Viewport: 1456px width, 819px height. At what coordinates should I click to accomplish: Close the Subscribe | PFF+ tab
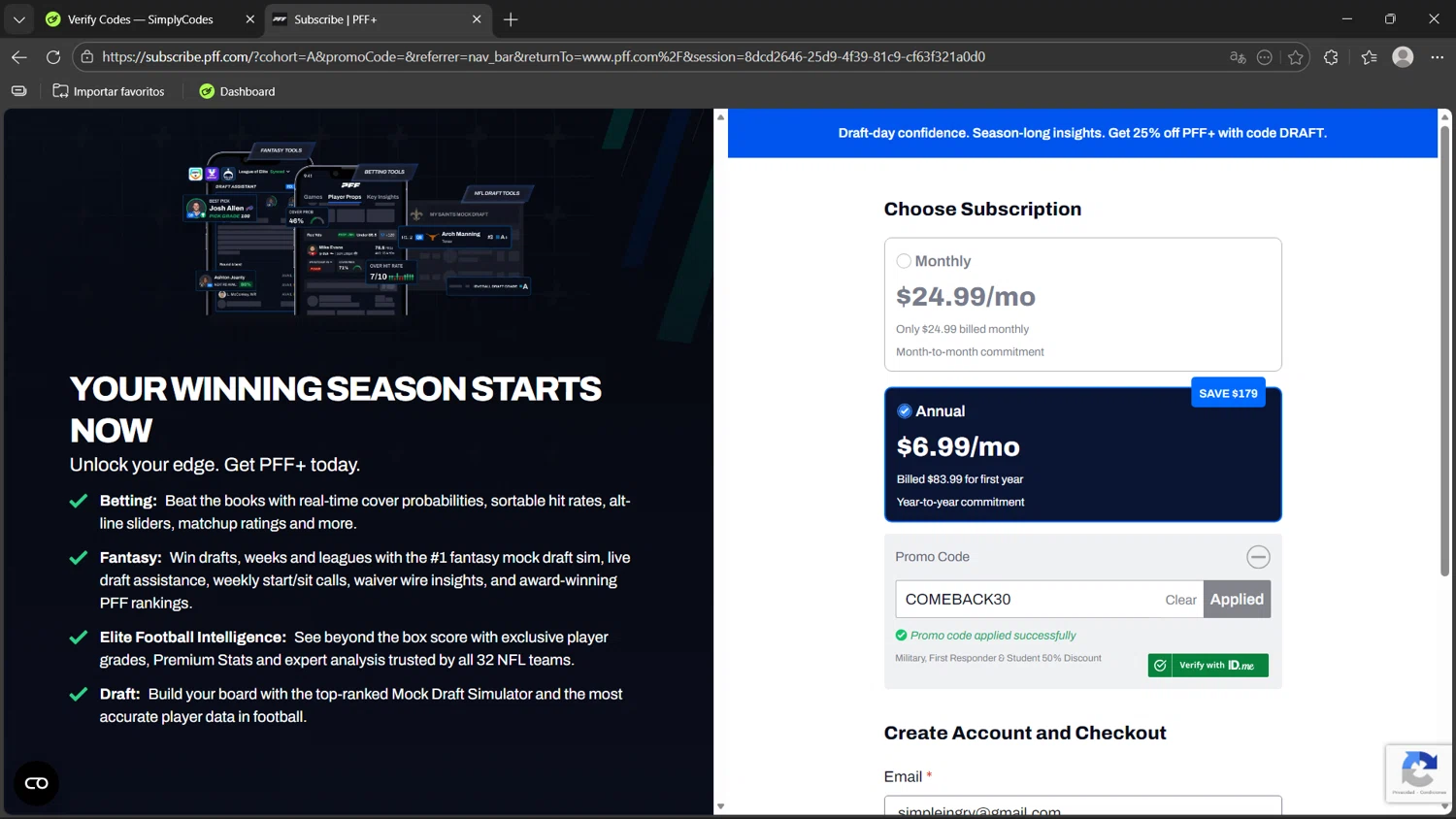477,19
